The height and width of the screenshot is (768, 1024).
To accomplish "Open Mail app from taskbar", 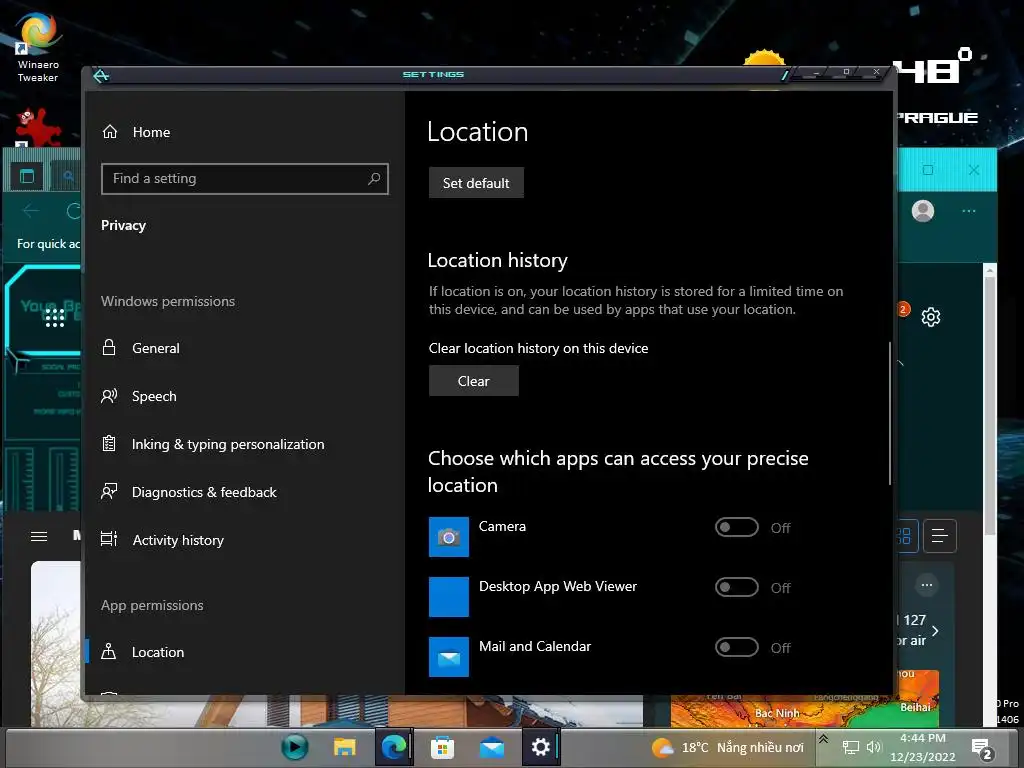I will click(491, 747).
